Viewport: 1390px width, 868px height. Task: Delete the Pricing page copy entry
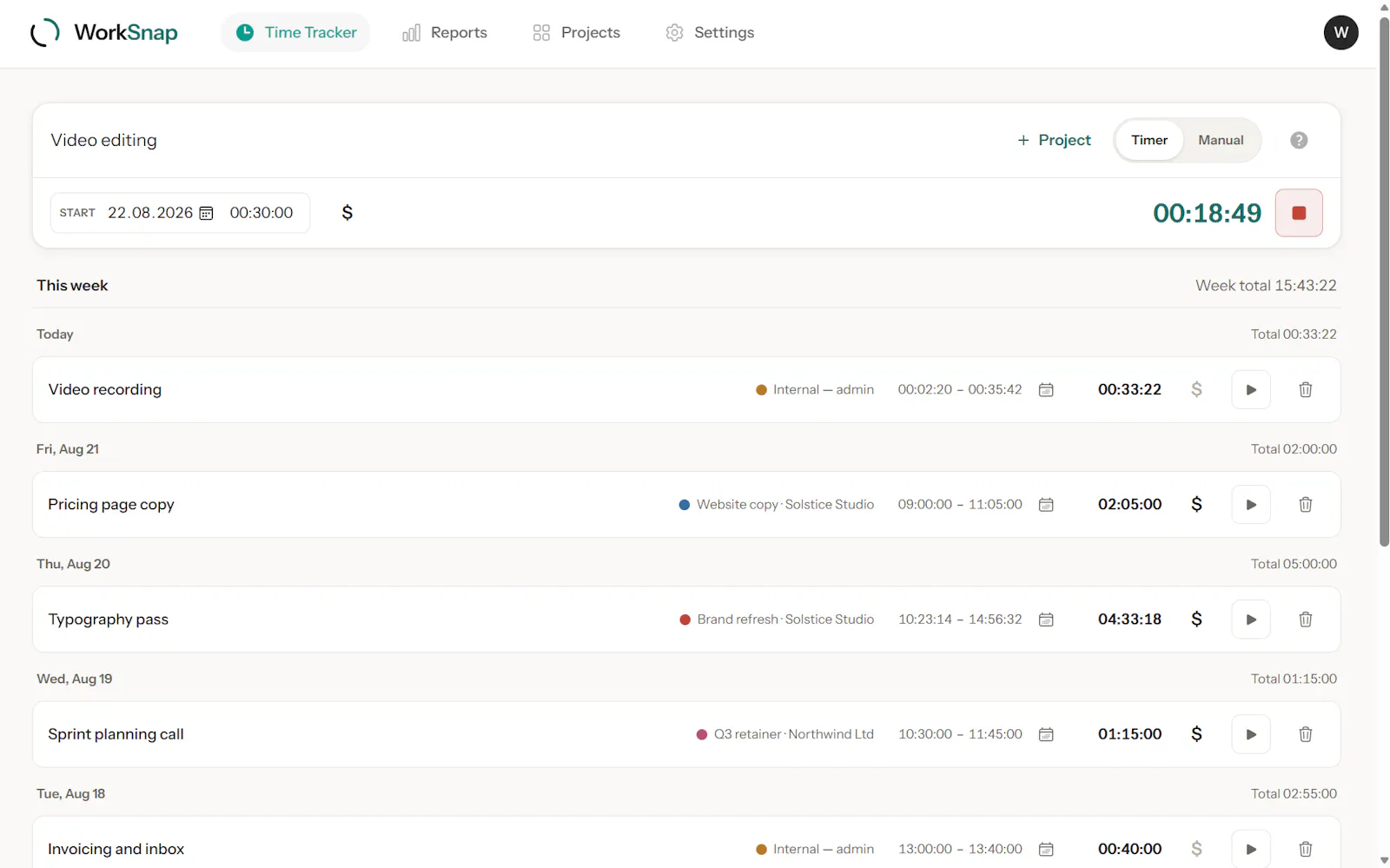pyautogui.click(x=1305, y=505)
